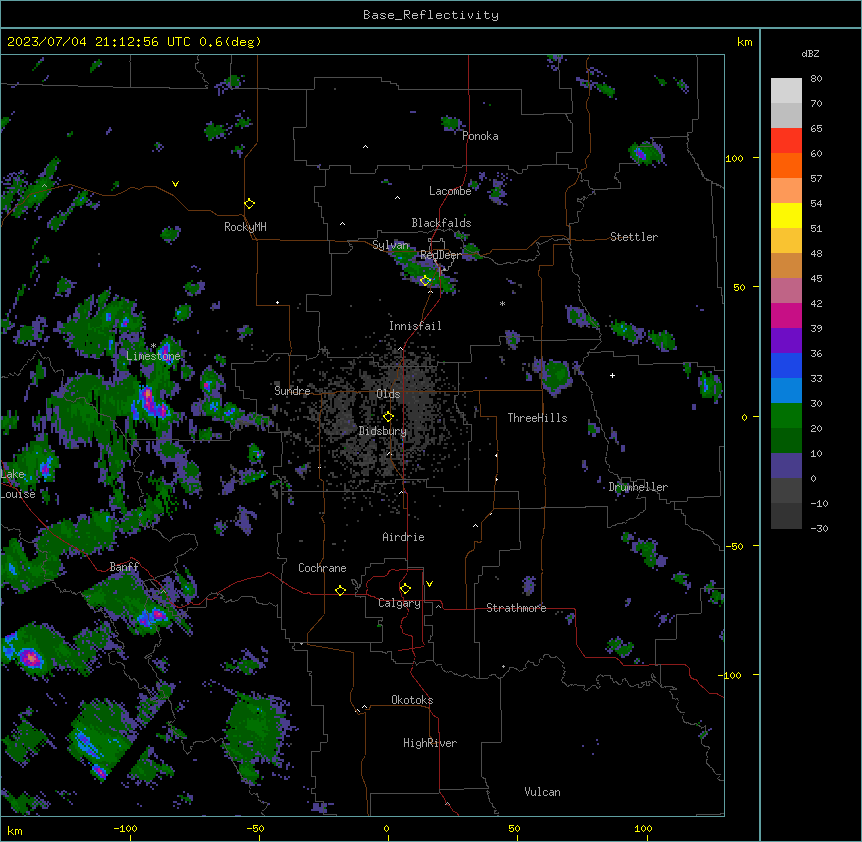Viewport: 862px width, 842px height.
Task: Click the Blackfalds city label
Action: click(x=441, y=223)
